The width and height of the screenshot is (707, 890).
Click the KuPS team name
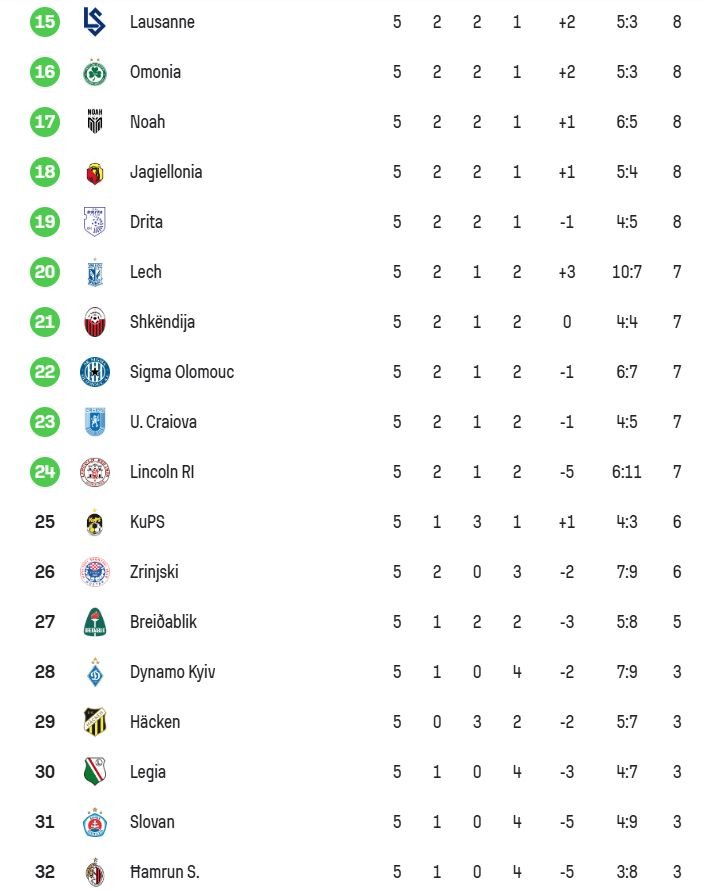point(146,522)
